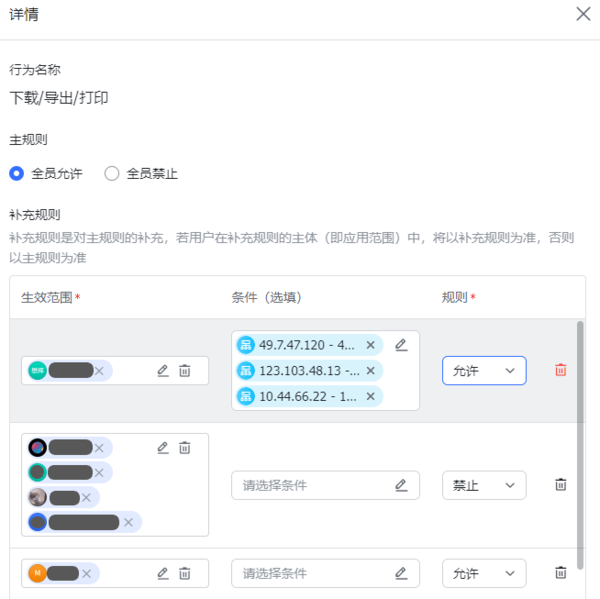This screenshot has height=599, width=600.
Task: Click the 49.7.47.120 IP range tag
Action: coord(310,345)
